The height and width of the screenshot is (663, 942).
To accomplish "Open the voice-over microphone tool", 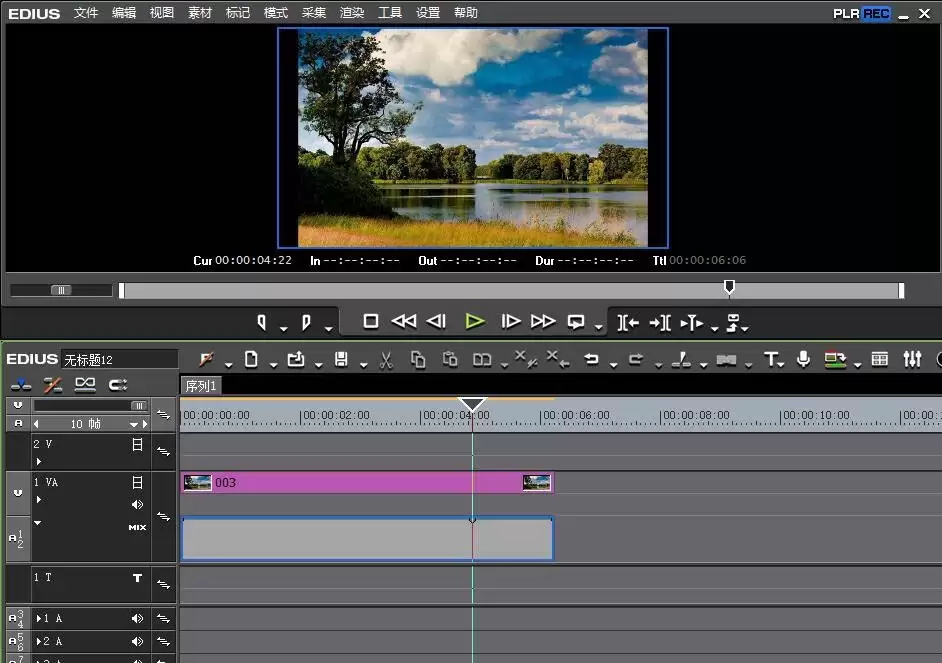I will [803, 359].
